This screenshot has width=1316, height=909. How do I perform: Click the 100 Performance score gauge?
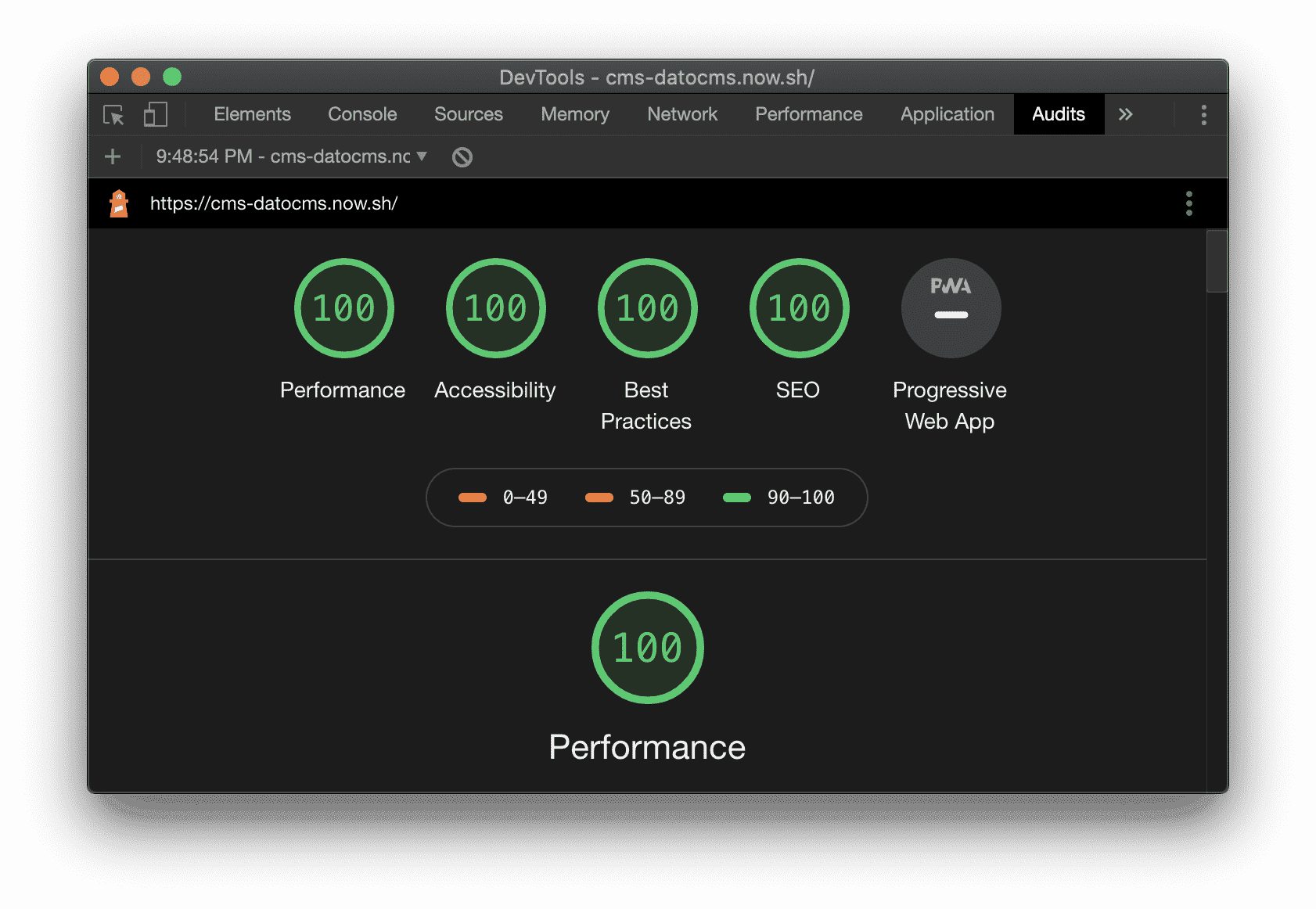point(344,307)
